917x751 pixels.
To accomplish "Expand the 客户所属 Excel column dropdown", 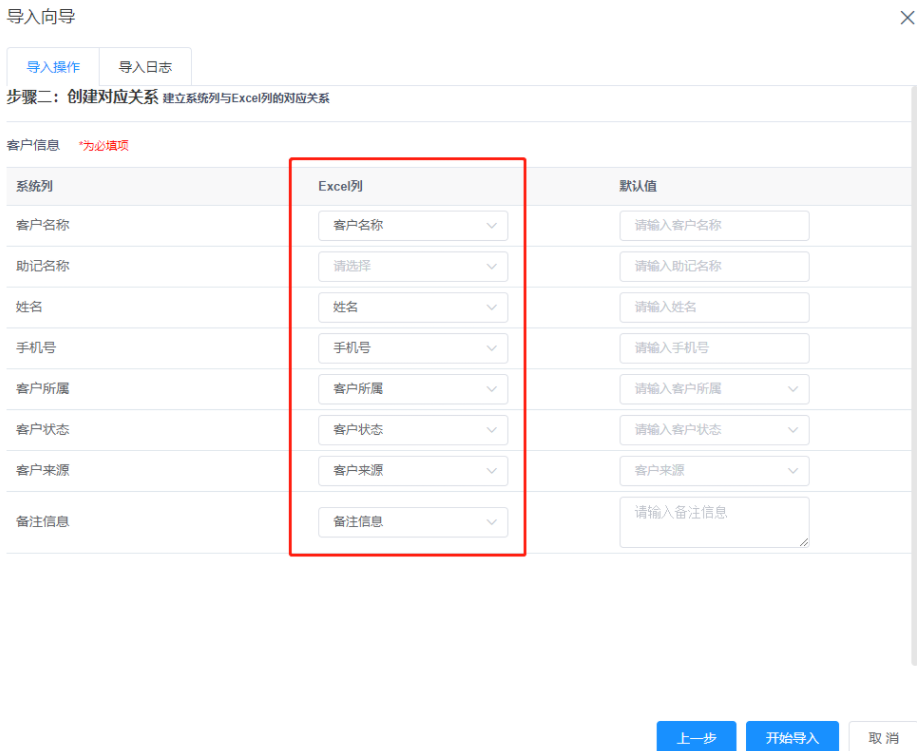I will point(412,389).
